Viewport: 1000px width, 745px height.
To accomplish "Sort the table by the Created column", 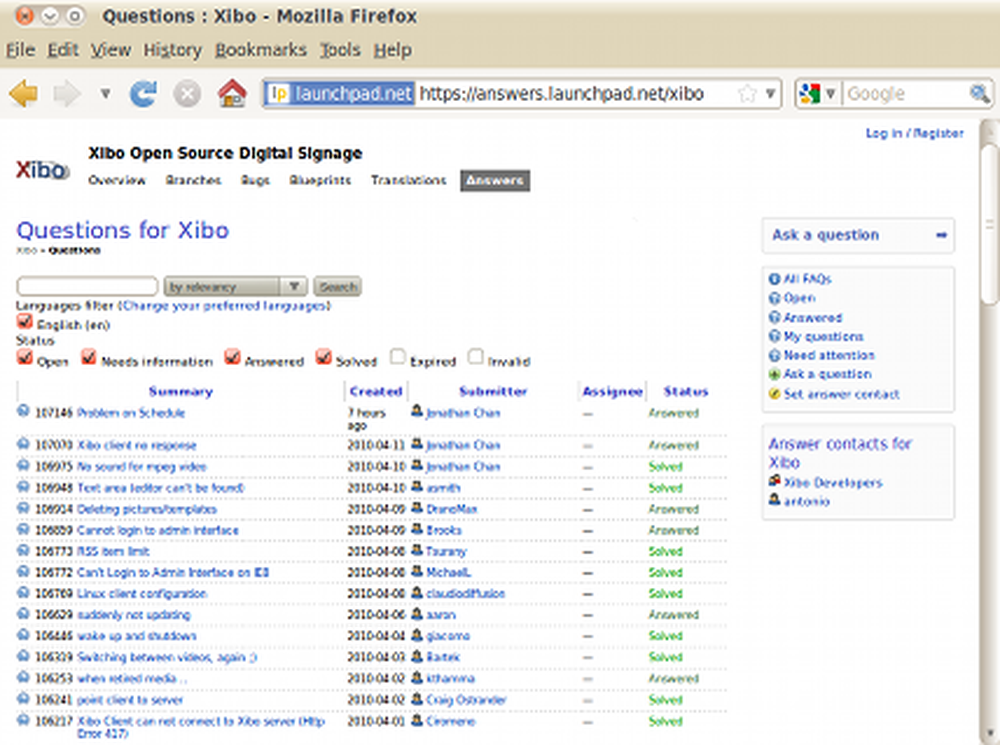I will click(376, 391).
